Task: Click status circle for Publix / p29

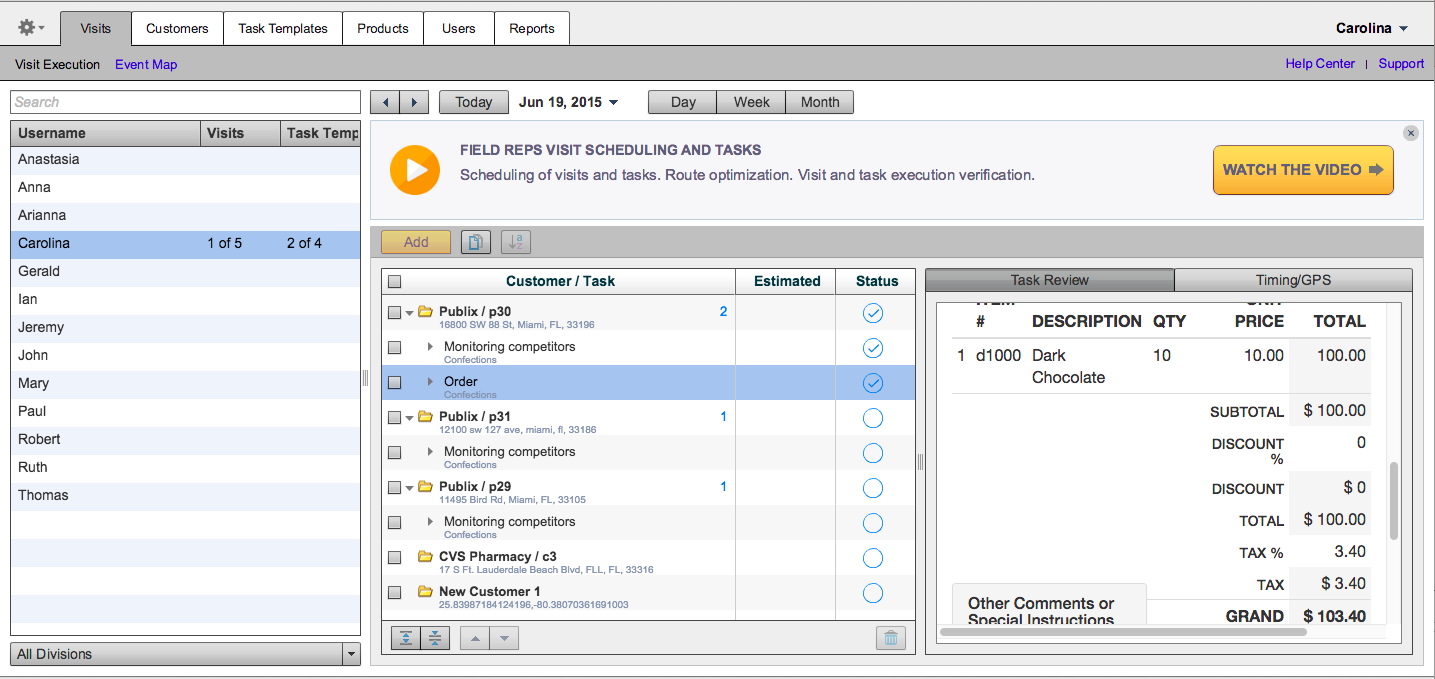Action: pos(873,488)
